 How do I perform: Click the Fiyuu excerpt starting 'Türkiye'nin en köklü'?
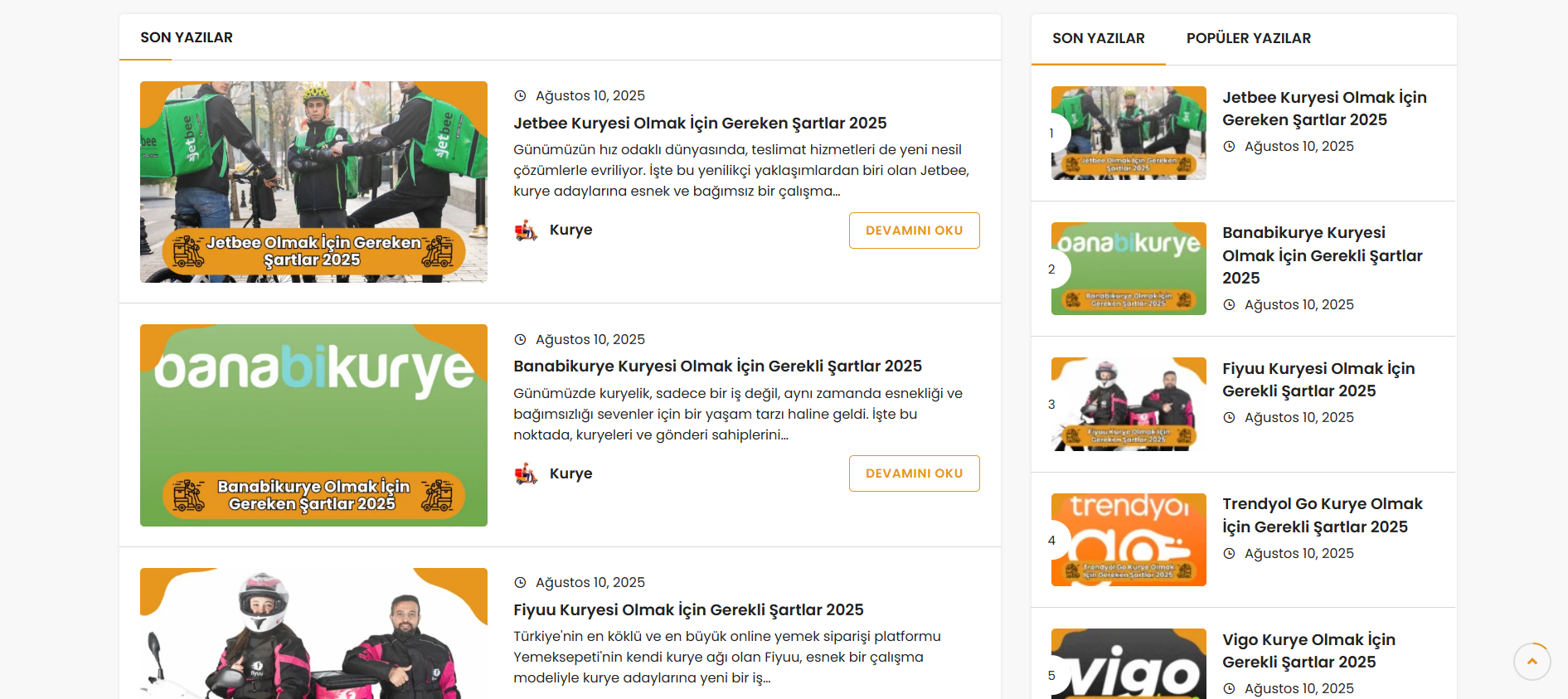727,658
